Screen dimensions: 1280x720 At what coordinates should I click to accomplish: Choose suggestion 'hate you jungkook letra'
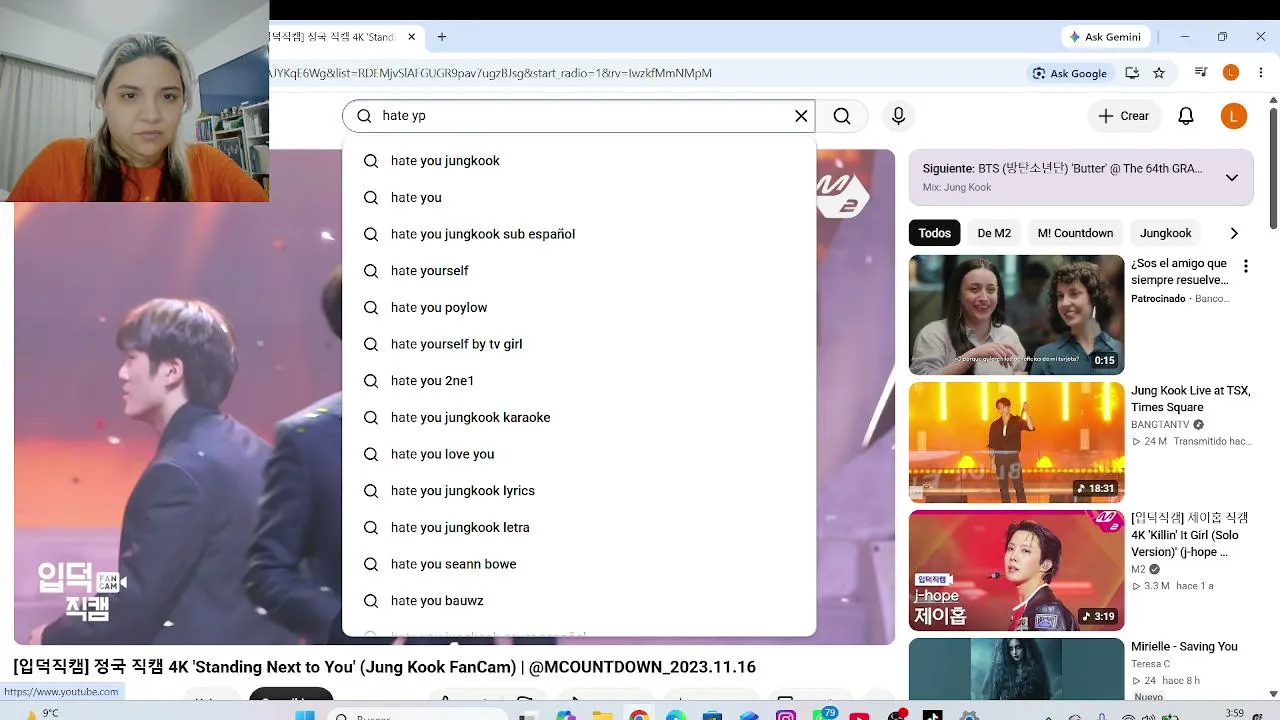click(x=579, y=528)
